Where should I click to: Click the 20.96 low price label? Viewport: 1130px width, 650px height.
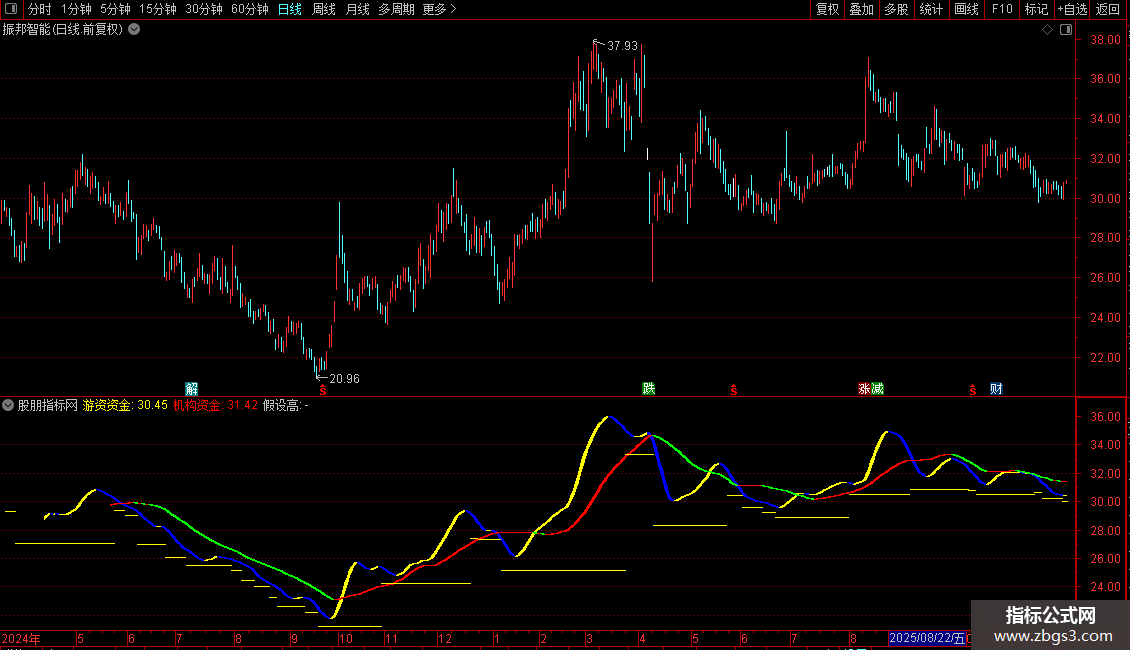344,378
